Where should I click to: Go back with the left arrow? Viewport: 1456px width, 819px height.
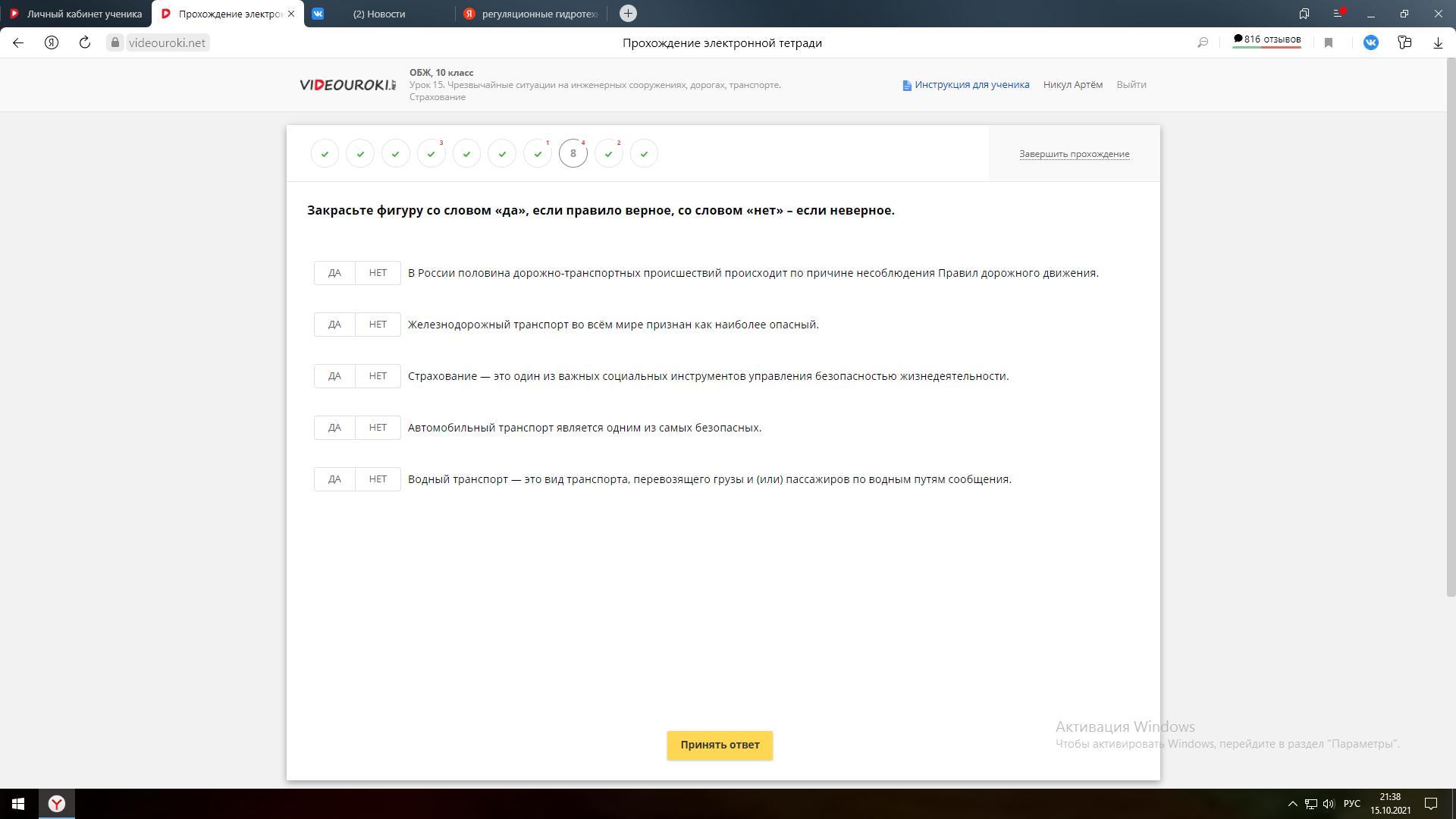pos(18,42)
